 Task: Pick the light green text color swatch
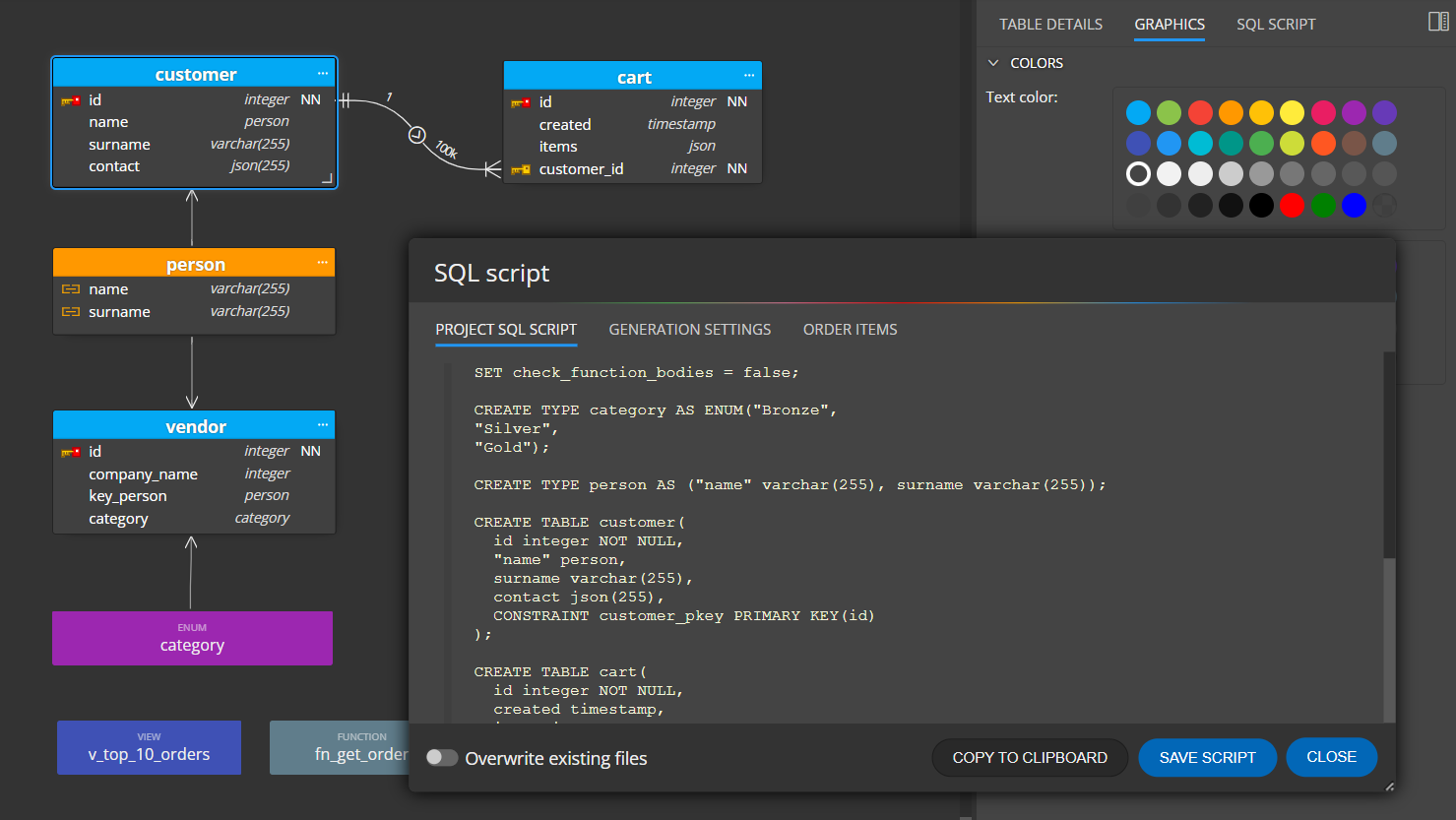click(x=1169, y=112)
